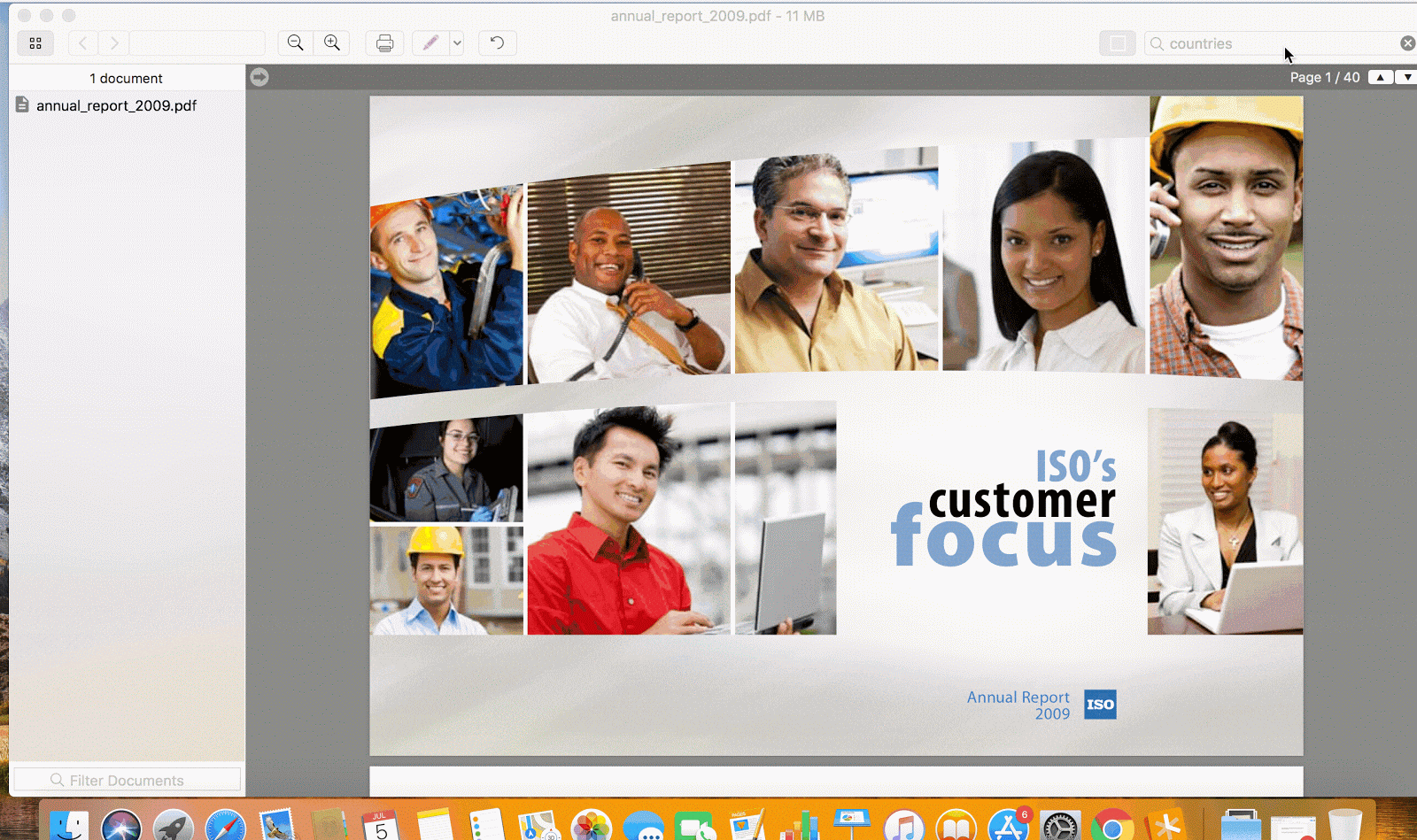Open iBooks from the Dock
This screenshot has height=840, width=1417.
pos(956,826)
